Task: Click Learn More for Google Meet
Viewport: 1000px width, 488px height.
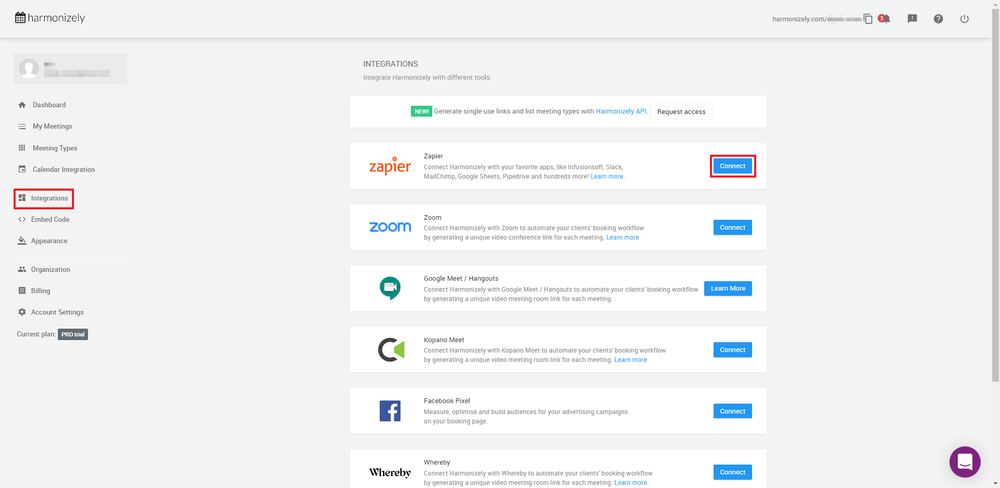Action: (x=727, y=288)
